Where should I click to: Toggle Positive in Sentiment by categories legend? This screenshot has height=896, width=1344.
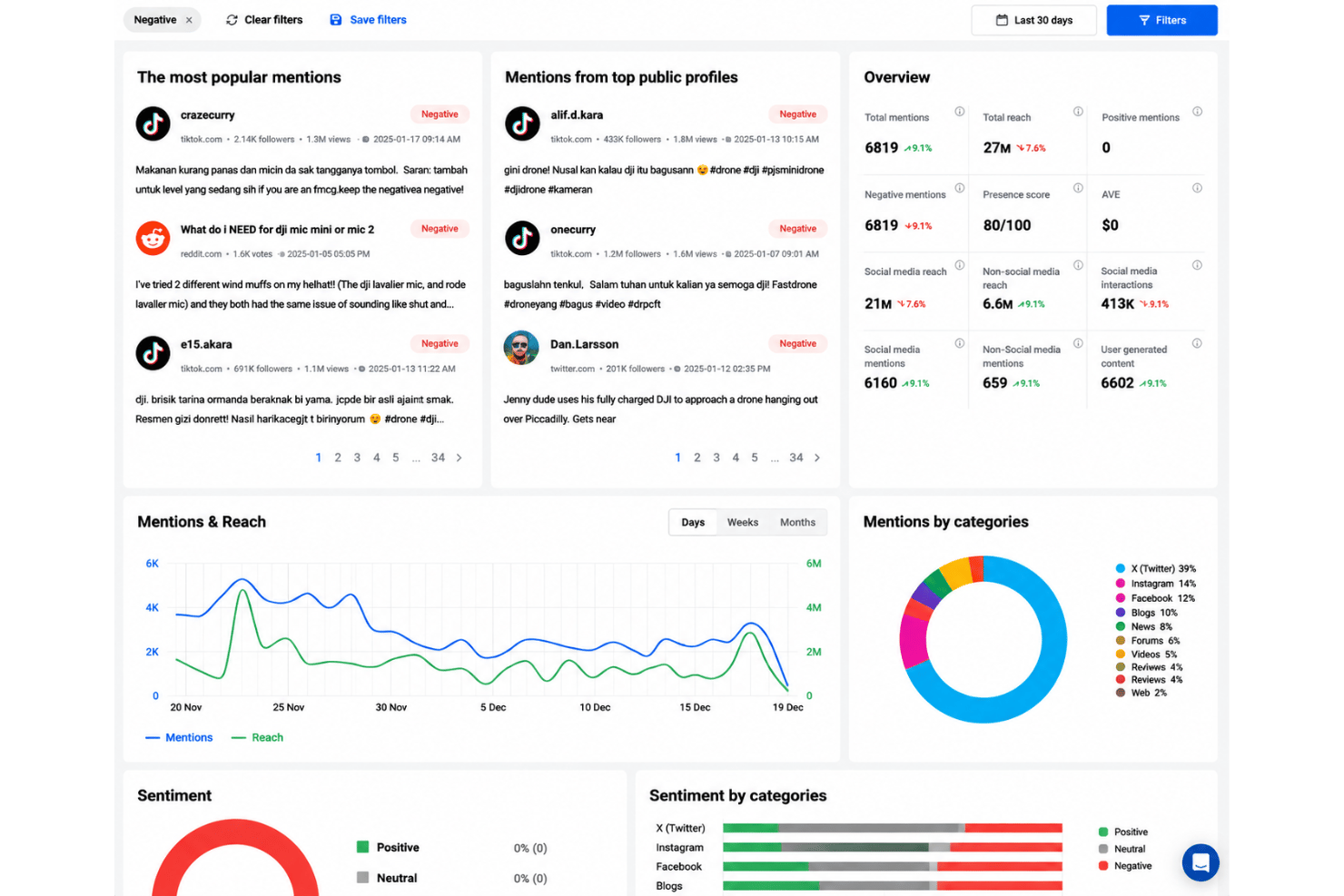pos(1123,832)
